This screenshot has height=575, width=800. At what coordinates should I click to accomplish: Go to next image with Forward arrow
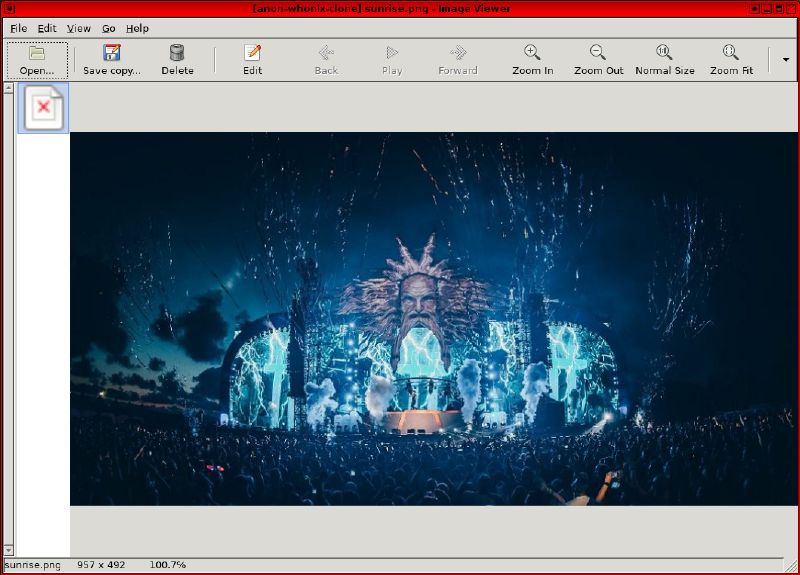[x=458, y=53]
